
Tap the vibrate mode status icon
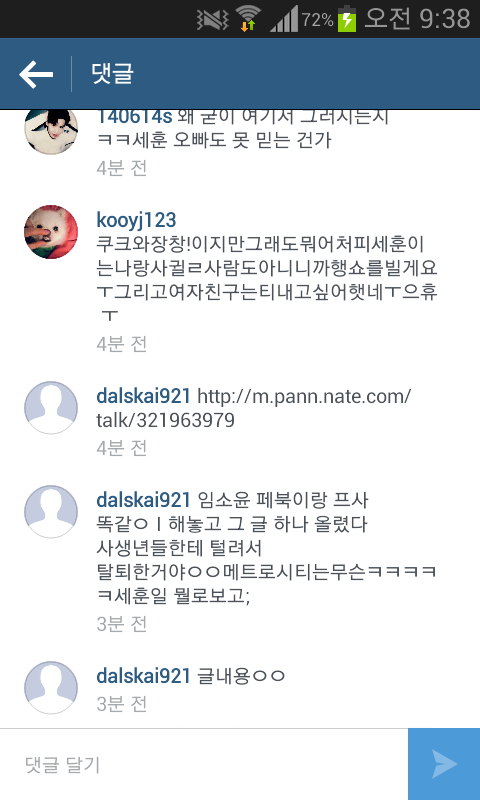coord(212,20)
